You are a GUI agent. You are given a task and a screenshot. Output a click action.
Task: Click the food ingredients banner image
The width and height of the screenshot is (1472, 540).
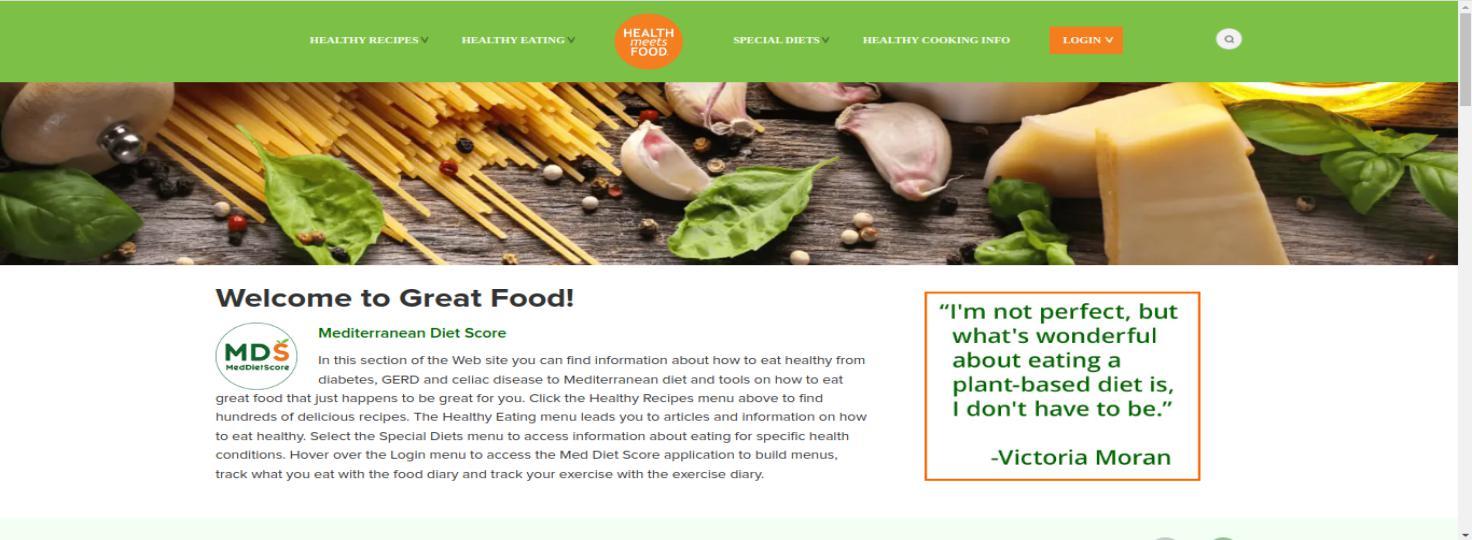coord(729,173)
